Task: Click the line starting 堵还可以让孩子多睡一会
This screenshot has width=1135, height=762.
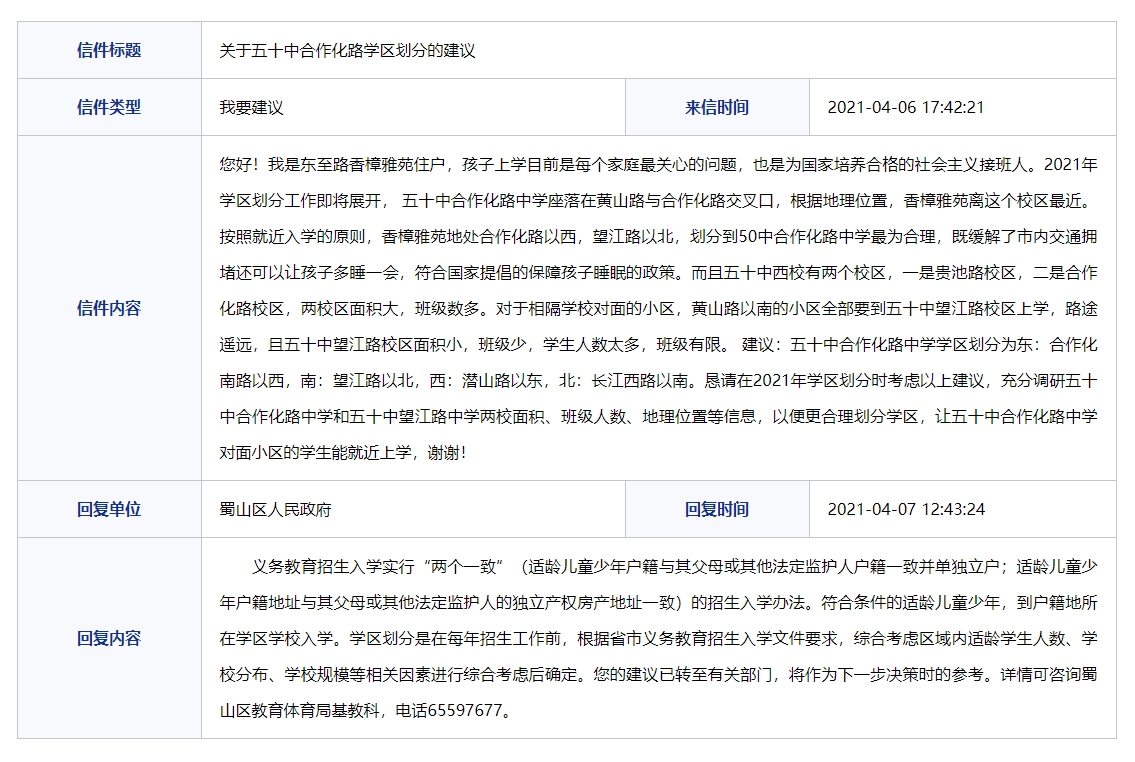Action: (x=659, y=273)
